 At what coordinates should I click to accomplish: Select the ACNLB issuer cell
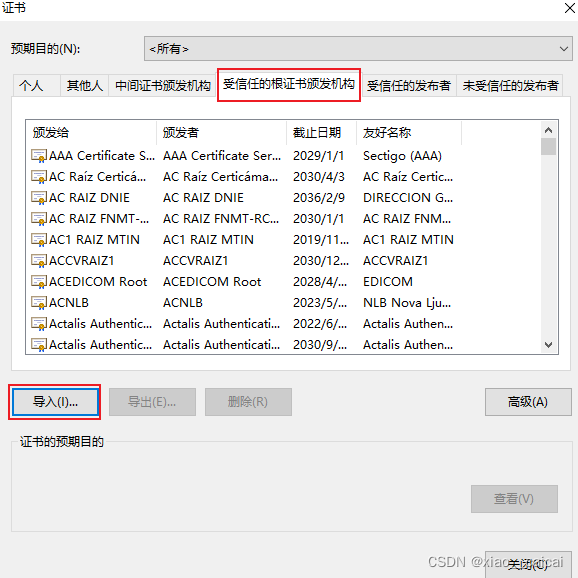[183, 303]
